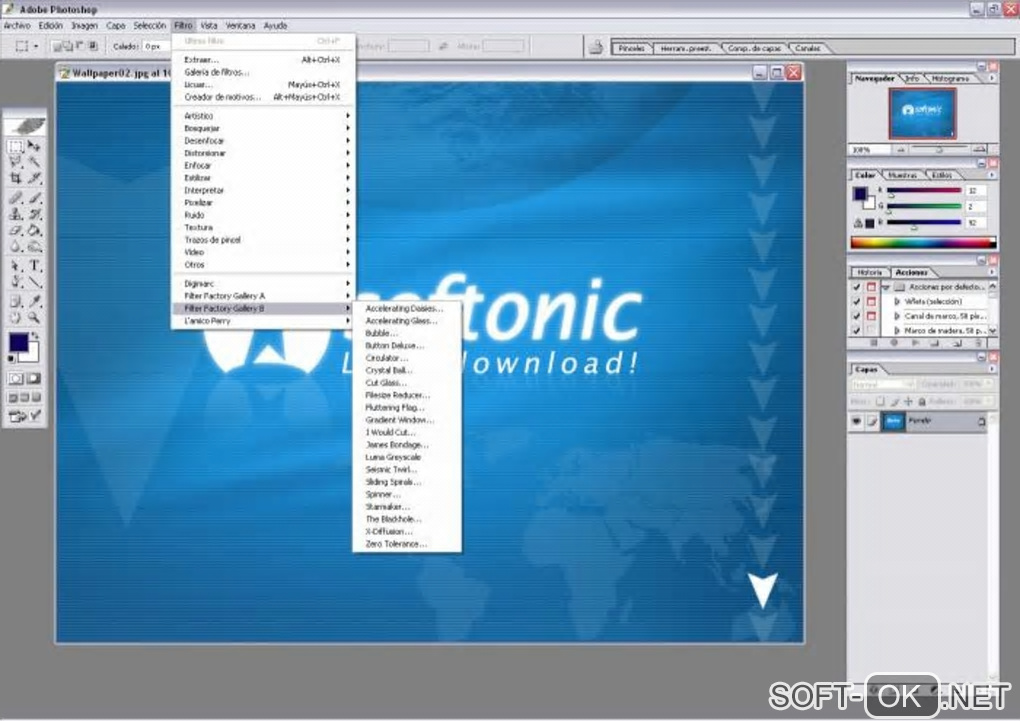This screenshot has height=721, width=1020.
Task: Toggle dialog control for Canal de marco
Action: point(872,316)
